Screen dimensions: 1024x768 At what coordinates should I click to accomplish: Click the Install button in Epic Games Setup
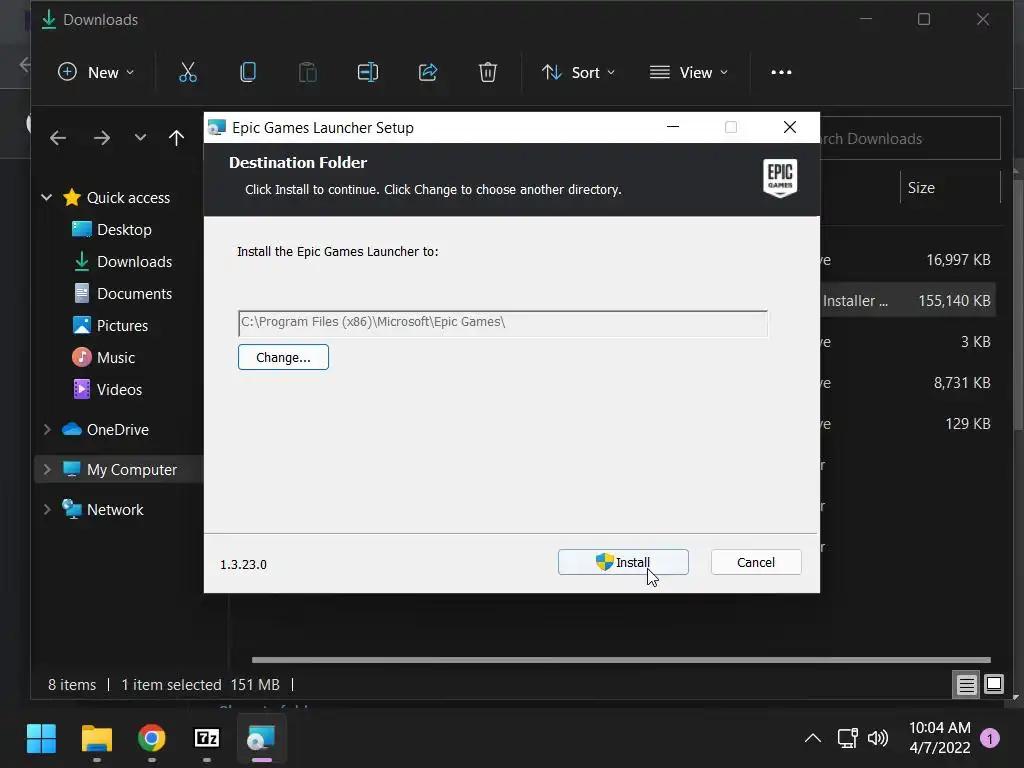click(623, 562)
